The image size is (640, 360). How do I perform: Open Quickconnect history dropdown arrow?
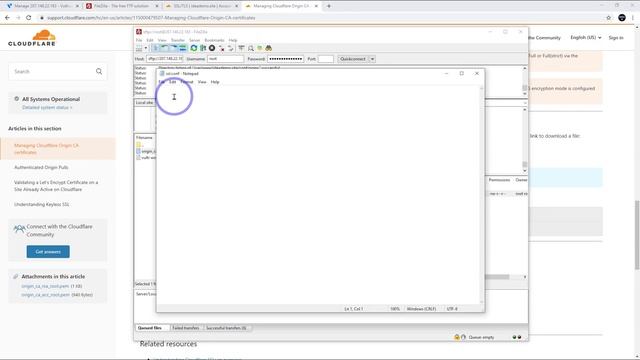372,59
